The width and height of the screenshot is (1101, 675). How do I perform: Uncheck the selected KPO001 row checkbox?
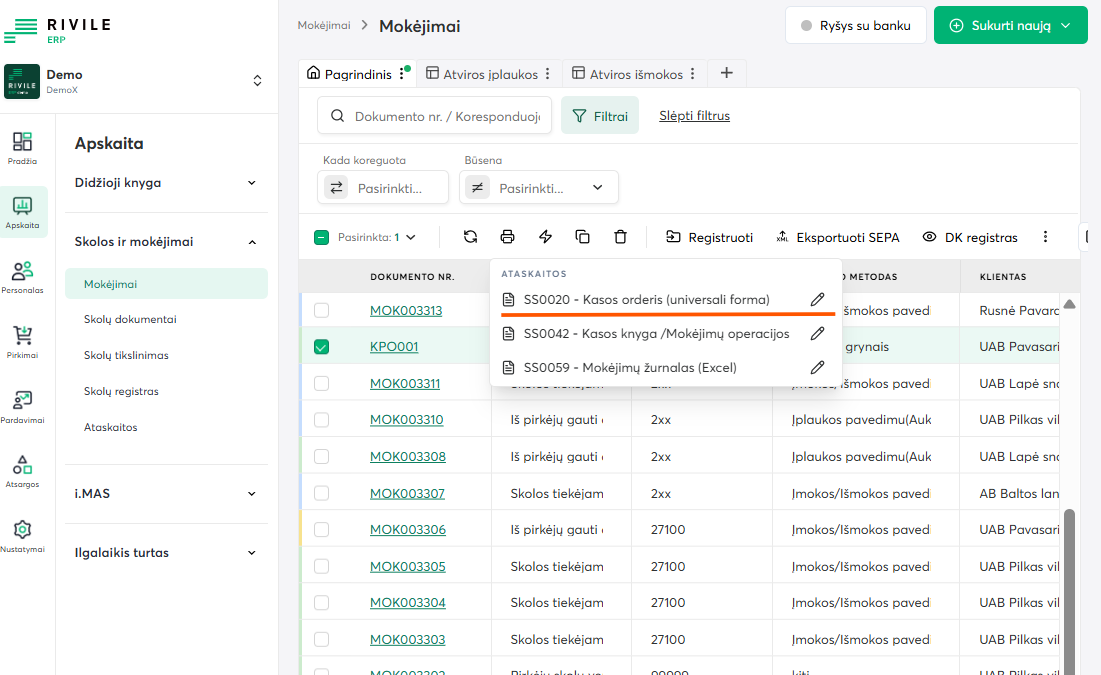pos(321,347)
